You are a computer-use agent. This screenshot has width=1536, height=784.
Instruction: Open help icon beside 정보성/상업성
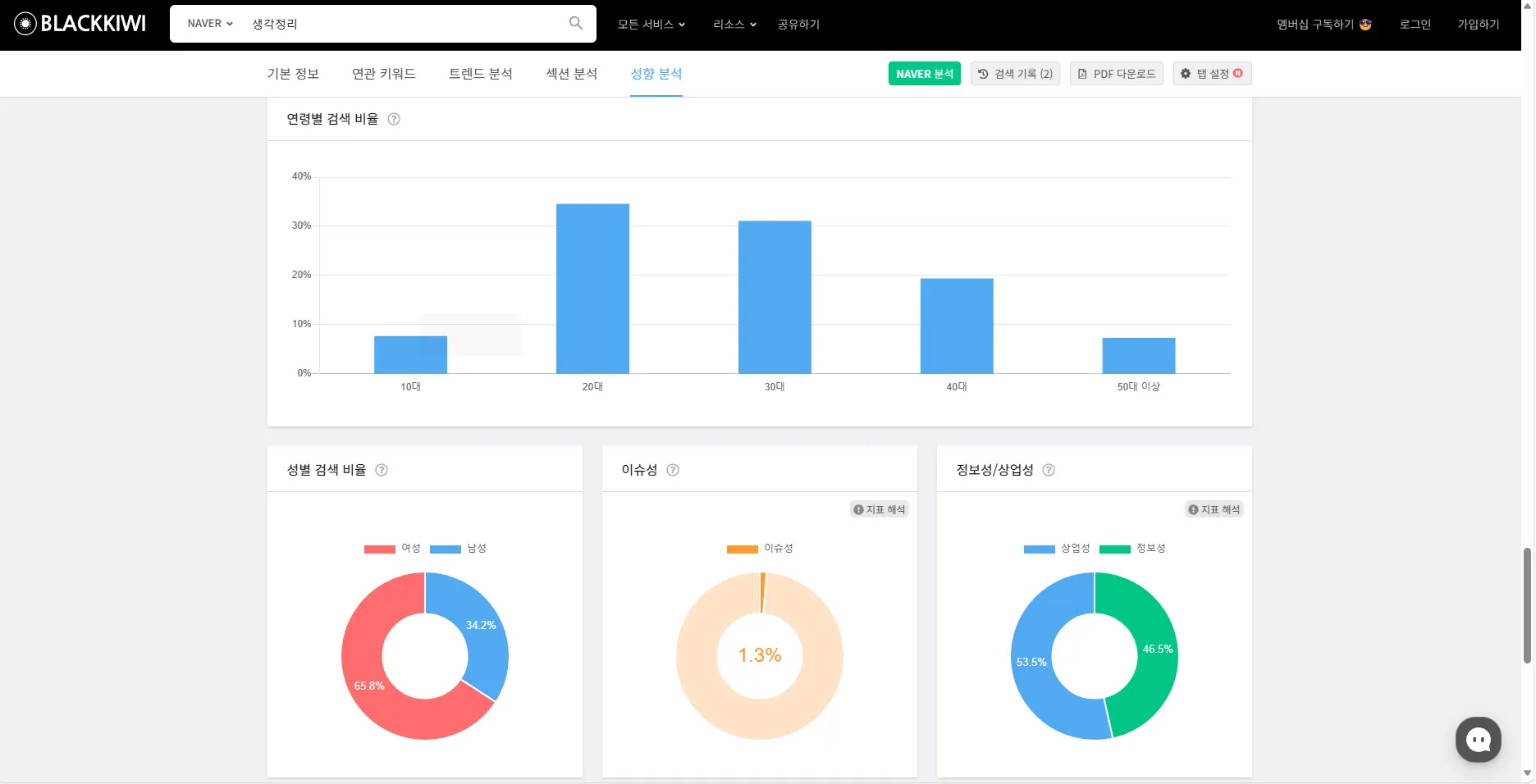click(x=1049, y=470)
